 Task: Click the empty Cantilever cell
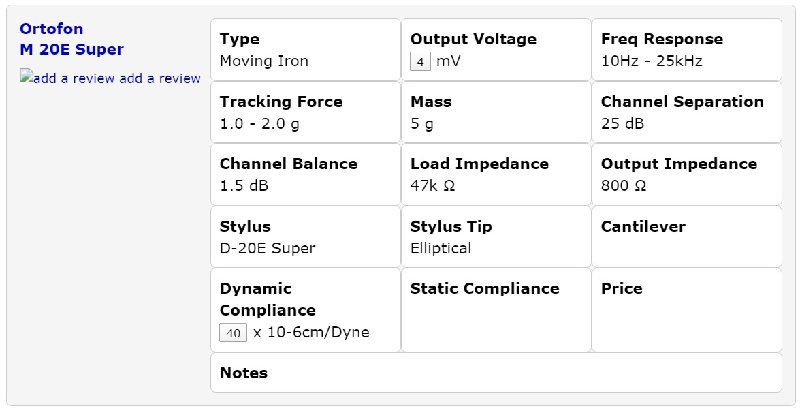point(687,237)
